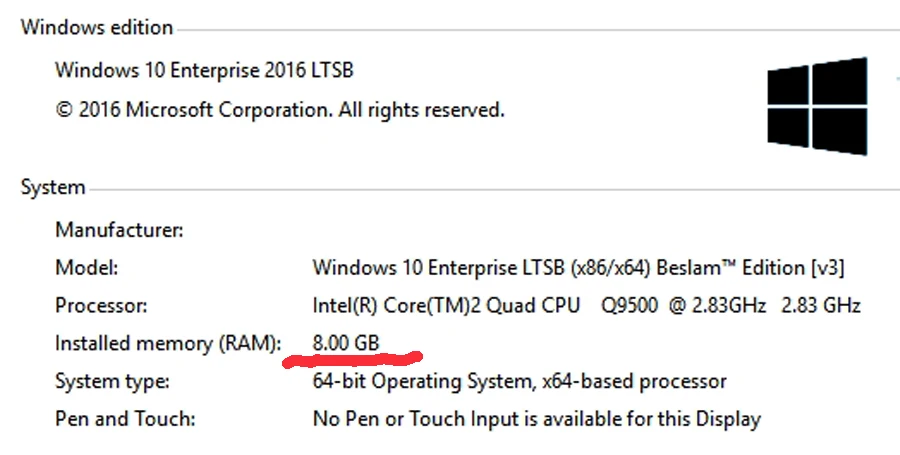Click the "System" section heading
Image resolution: width=900 pixels, height=455 pixels.
click(x=53, y=187)
